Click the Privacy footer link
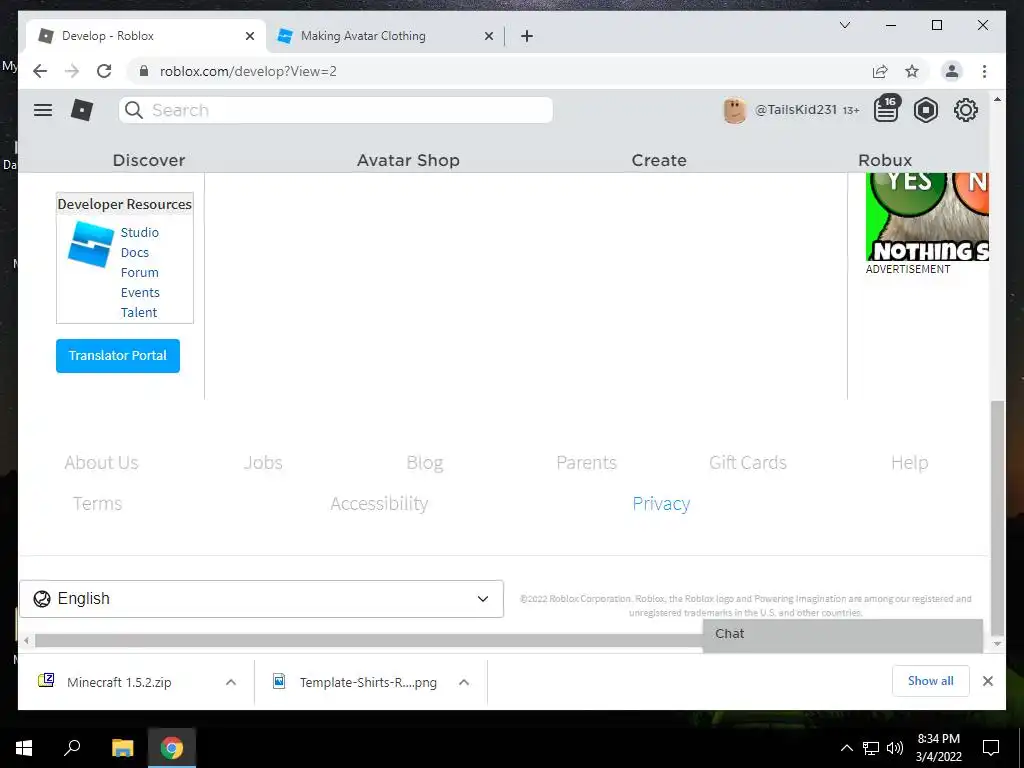This screenshot has height=768, width=1024. [x=661, y=504]
